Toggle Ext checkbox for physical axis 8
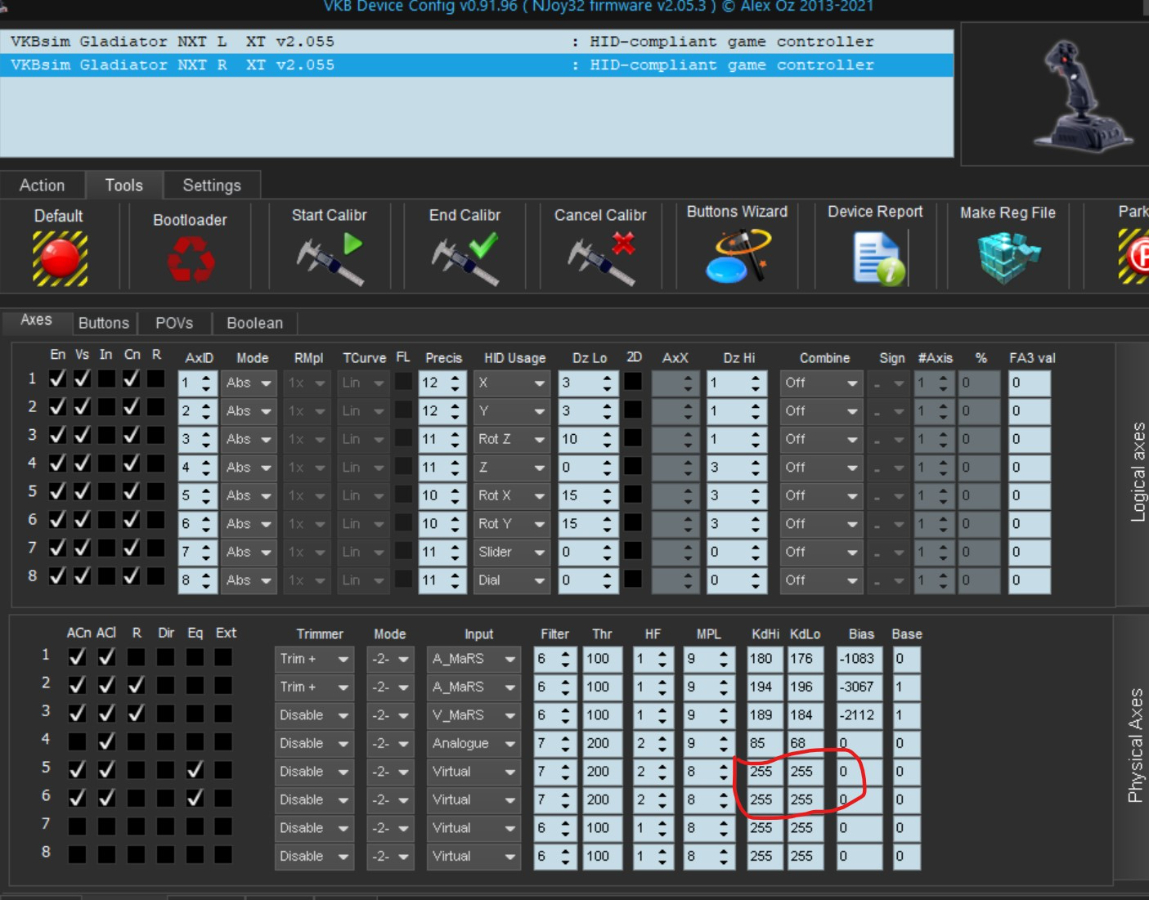Image resolution: width=1149 pixels, height=900 pixels. [x=223, y=855]
